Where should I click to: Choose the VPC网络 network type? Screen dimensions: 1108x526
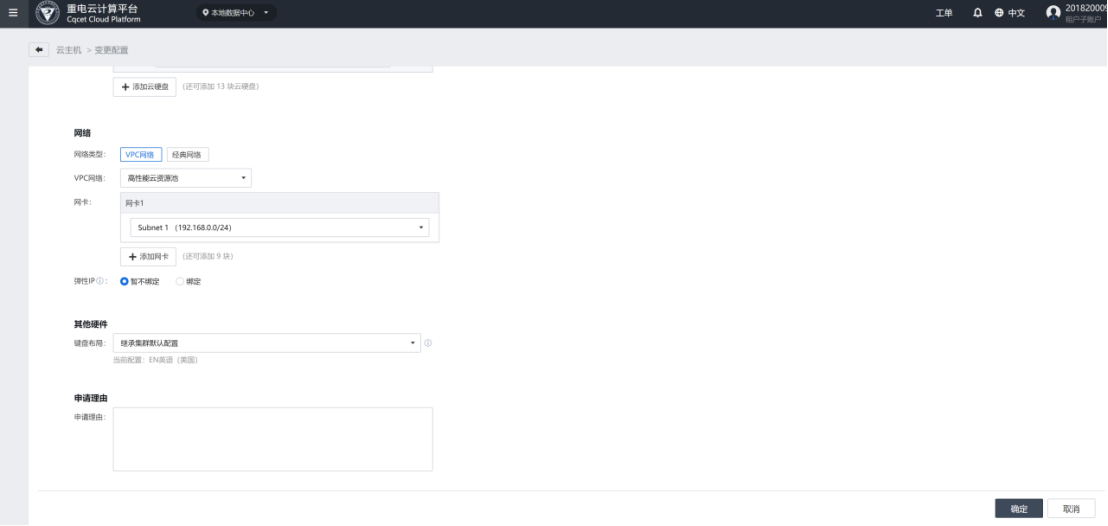140,155
